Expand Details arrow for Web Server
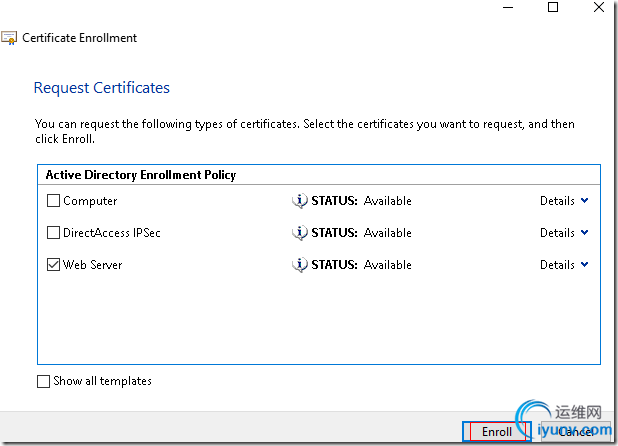 [x=584, y=265]
